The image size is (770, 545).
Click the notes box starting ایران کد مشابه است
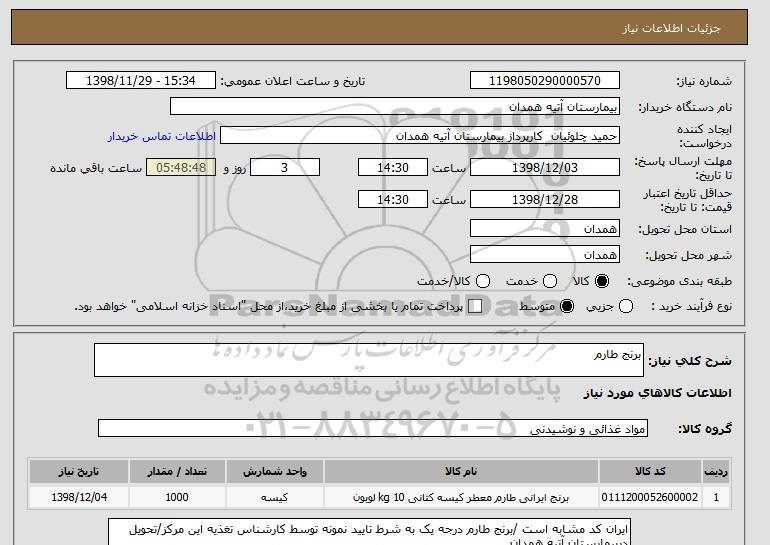click(369, 533)
